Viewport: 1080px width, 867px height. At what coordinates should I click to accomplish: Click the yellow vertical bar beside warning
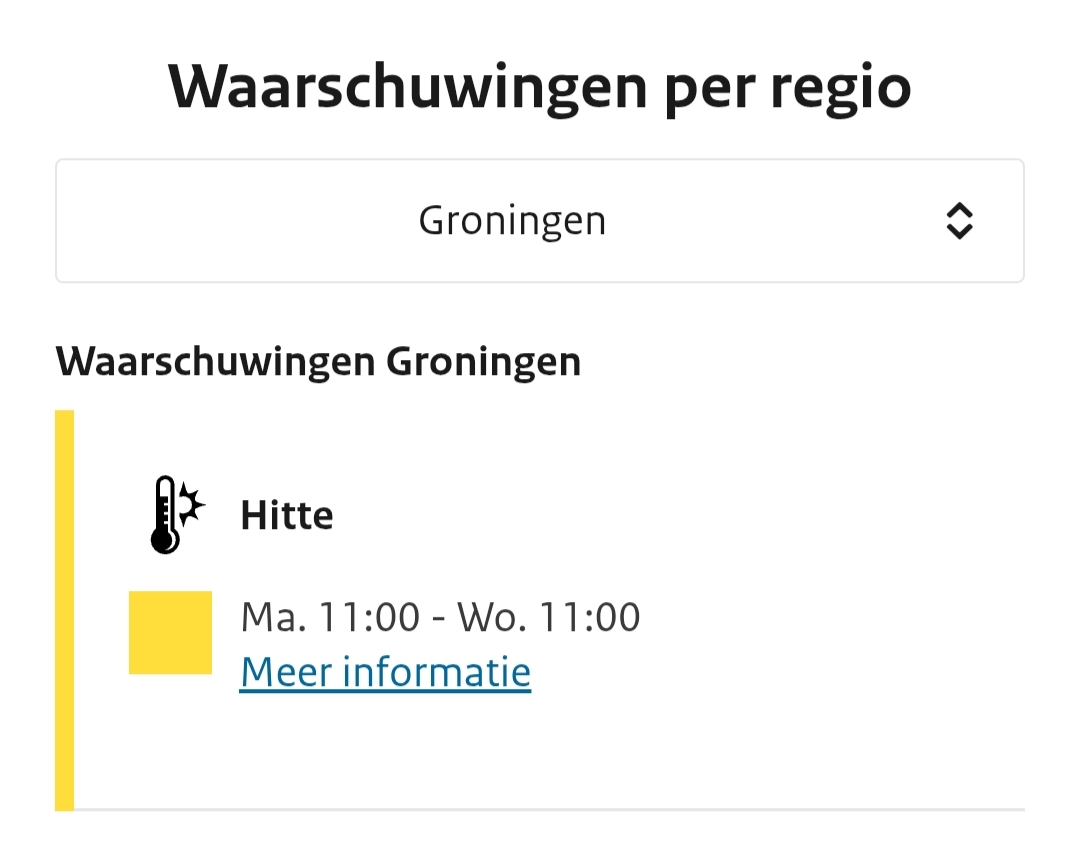64,609
